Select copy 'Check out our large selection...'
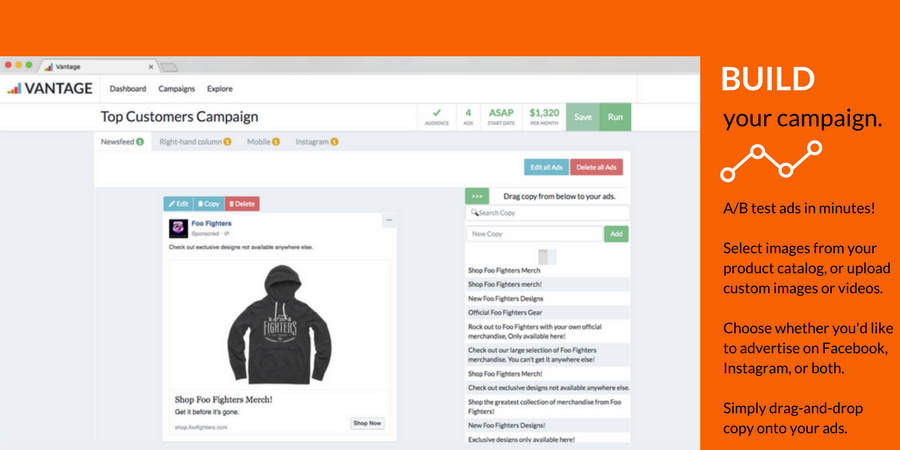Viewport: 900px width, 450px height. (x=548, y=355)
